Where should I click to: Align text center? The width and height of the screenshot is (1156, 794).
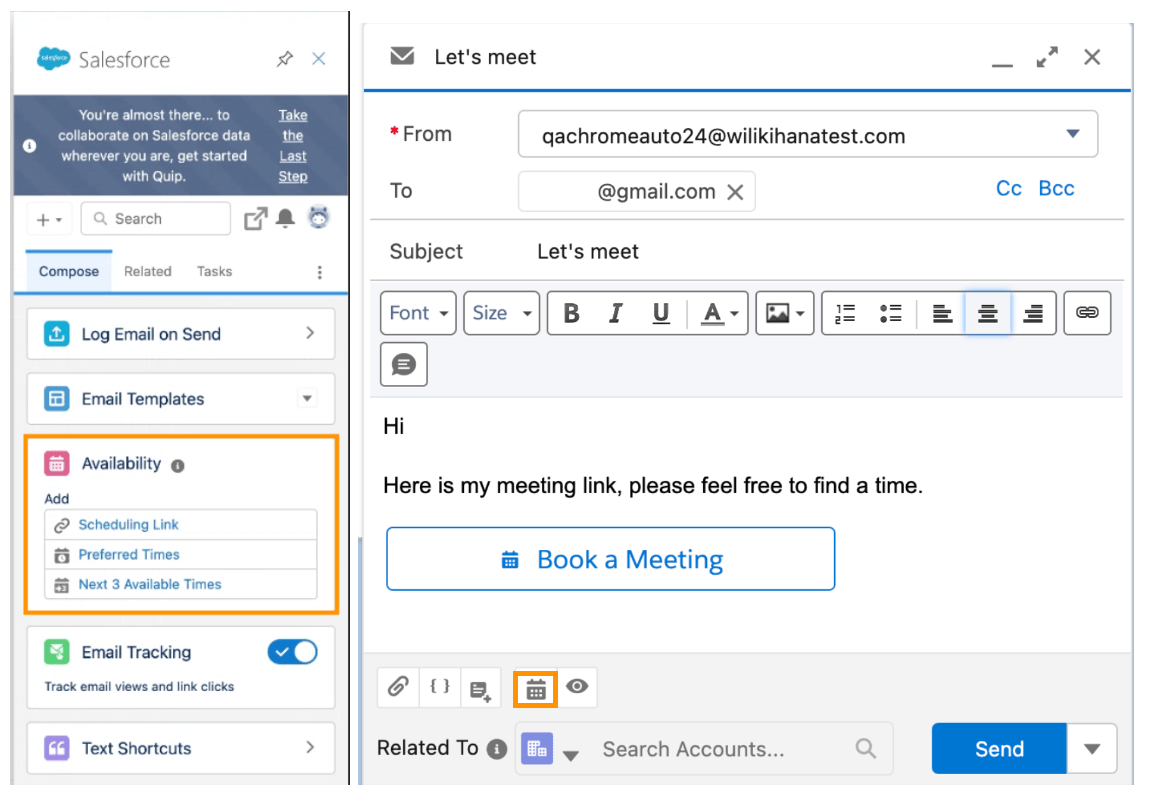(x=988, y=313)
